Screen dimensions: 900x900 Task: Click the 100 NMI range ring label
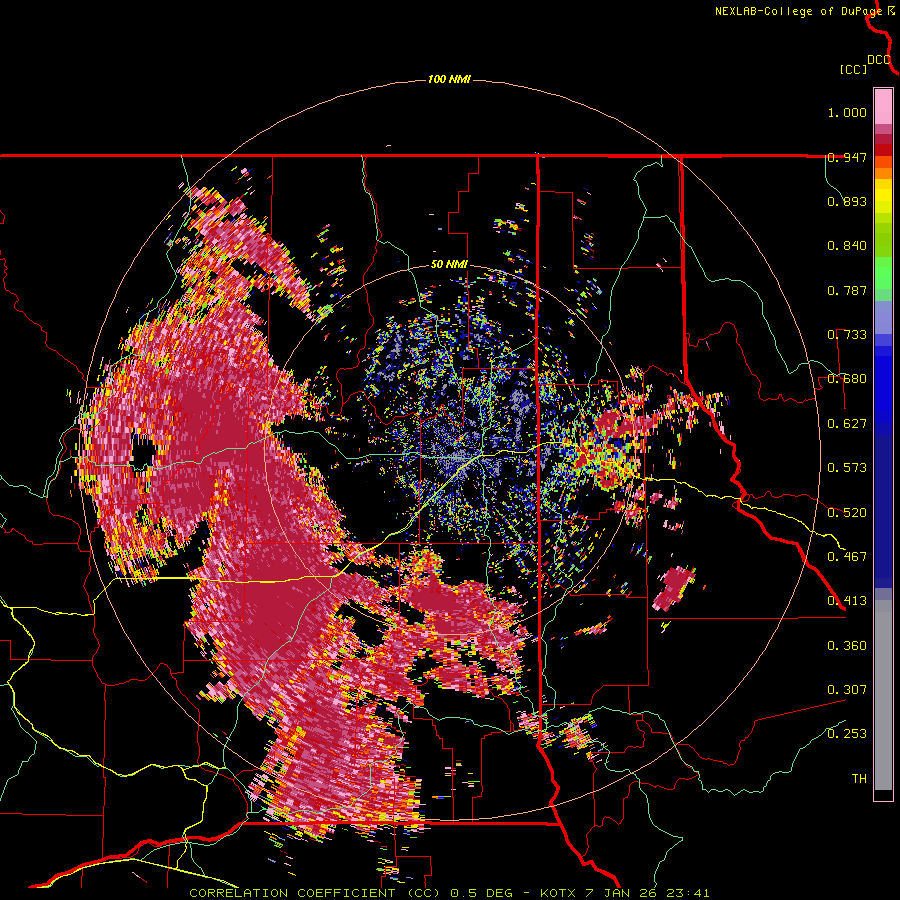(449, 79)
